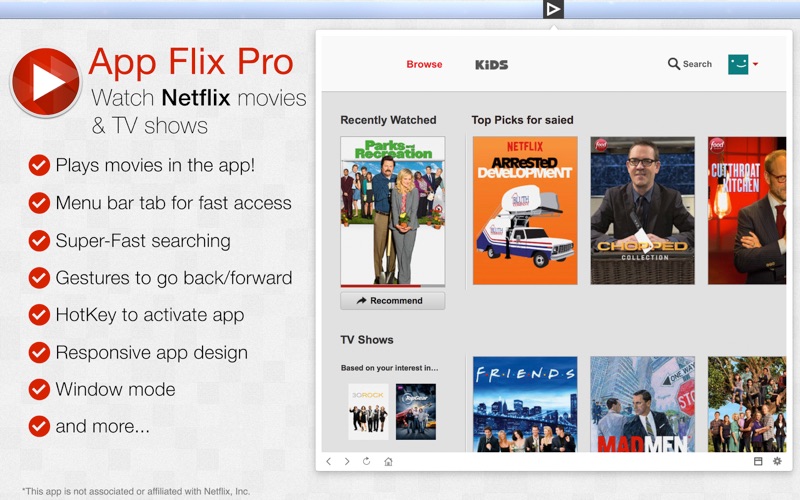Open the settings gear icon
800x500 pixels.
777,461
